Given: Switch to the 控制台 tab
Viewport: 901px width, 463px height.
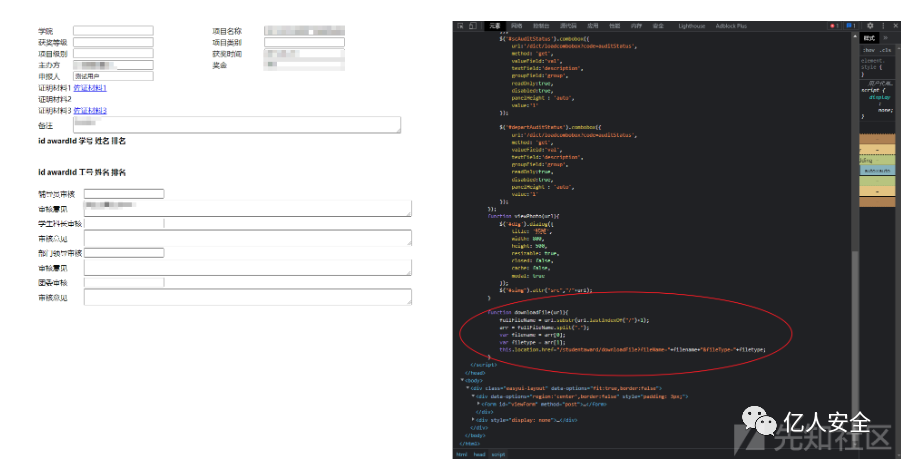Looking at the screenshot, I should [541, 26].
